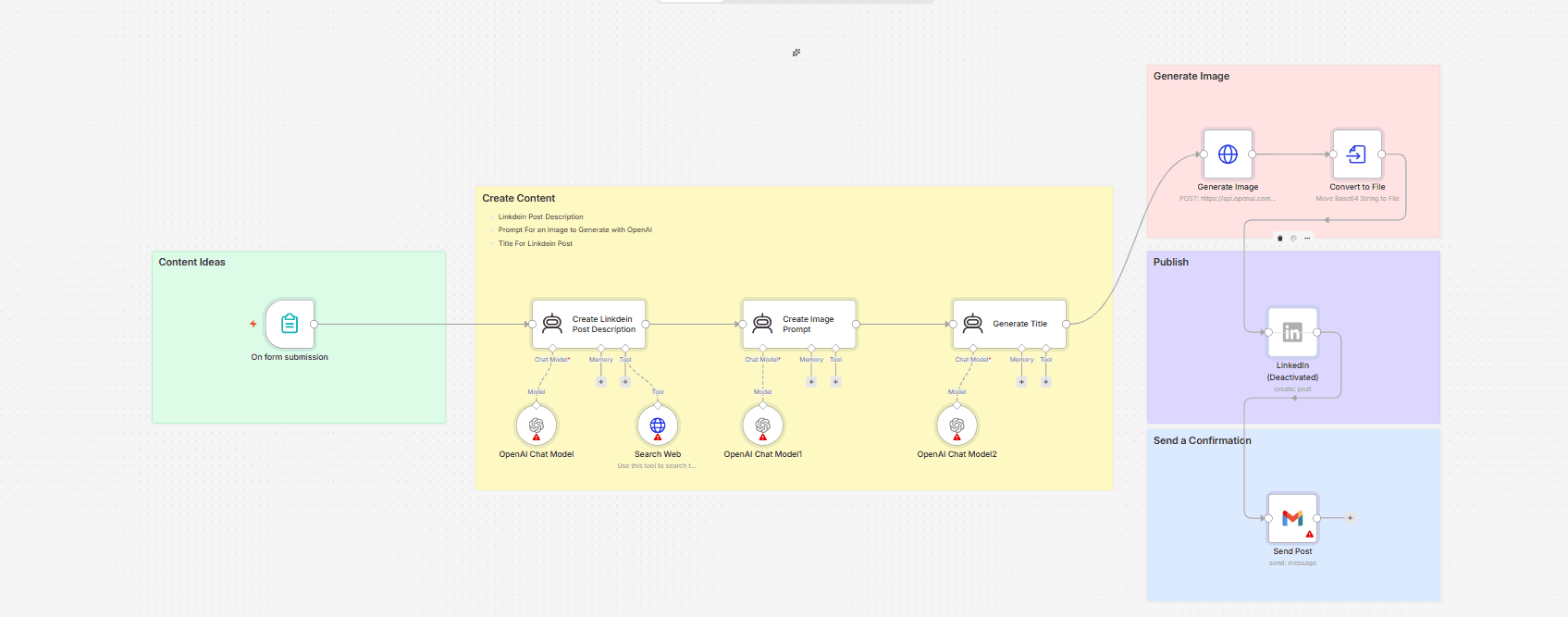Click the 'Move Base64 String to File' subtitle

[x=1357, y=198]
